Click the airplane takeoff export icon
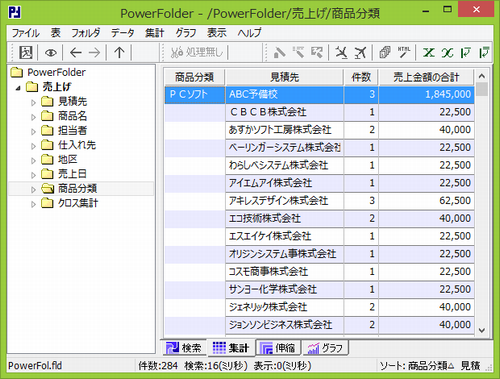 [x=360, y=52]
